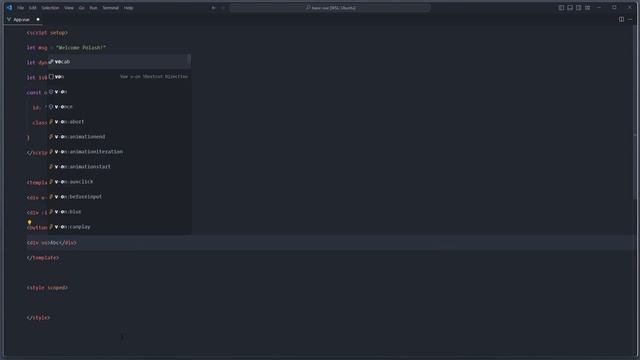Click unsaved dot on App.vue tab
Viewport: 640px width, 360px height.
38,20
